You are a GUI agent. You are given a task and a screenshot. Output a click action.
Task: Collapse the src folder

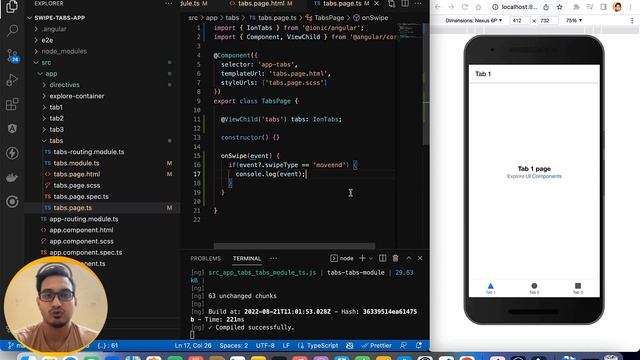click(46, 62)
